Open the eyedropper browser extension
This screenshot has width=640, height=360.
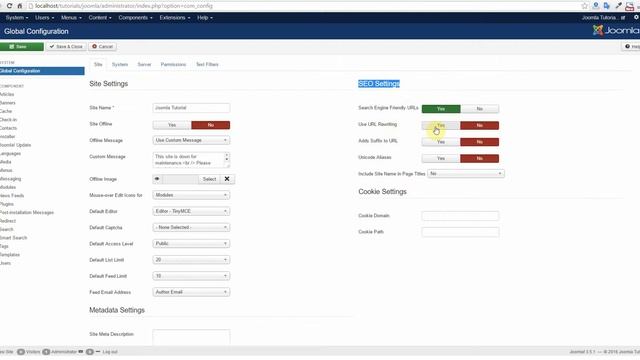click(x=618, y=6)
